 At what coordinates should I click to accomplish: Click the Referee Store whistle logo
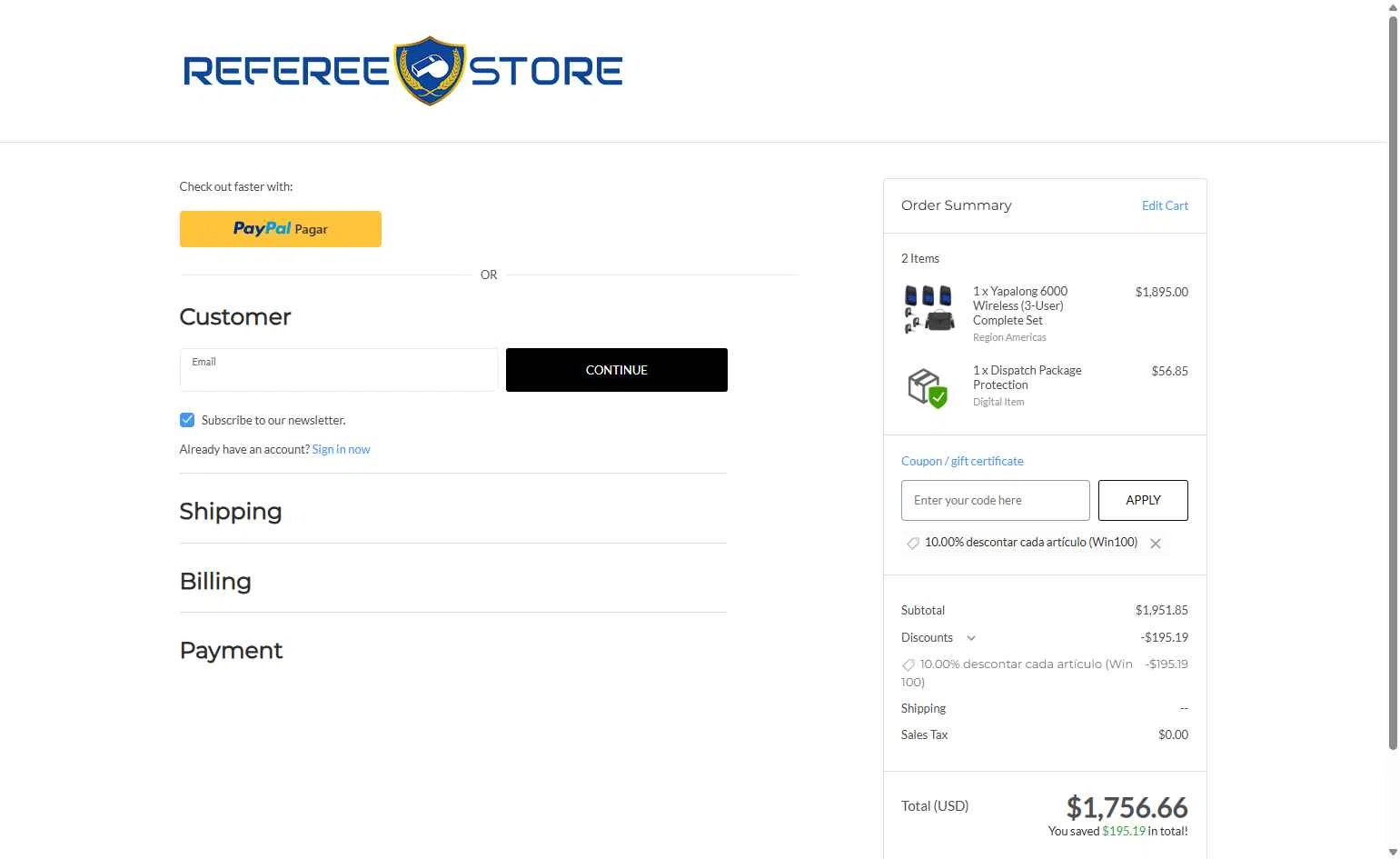[x=402, y=71]
